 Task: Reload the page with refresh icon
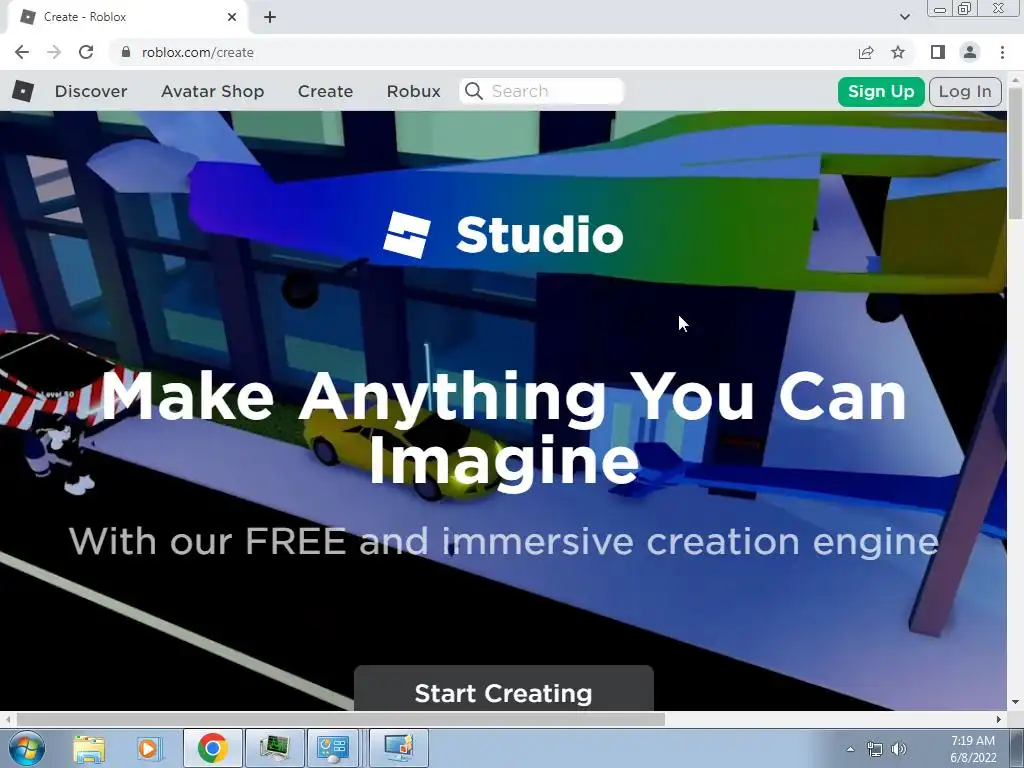[x=86, y=52]
